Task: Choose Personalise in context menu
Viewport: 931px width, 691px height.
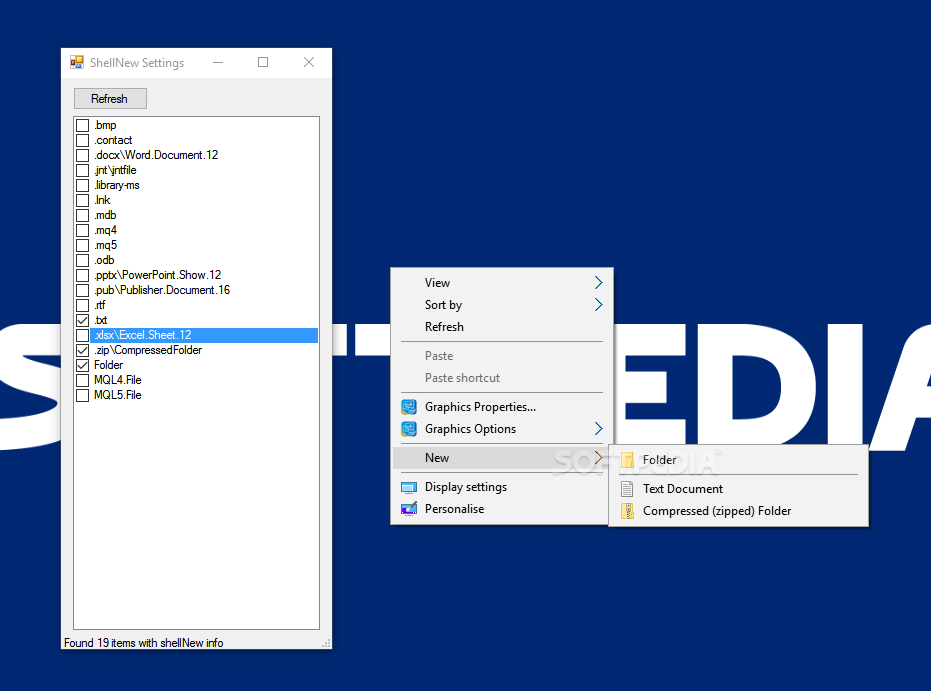Action: pyautogui.click(x=502, y=509)
